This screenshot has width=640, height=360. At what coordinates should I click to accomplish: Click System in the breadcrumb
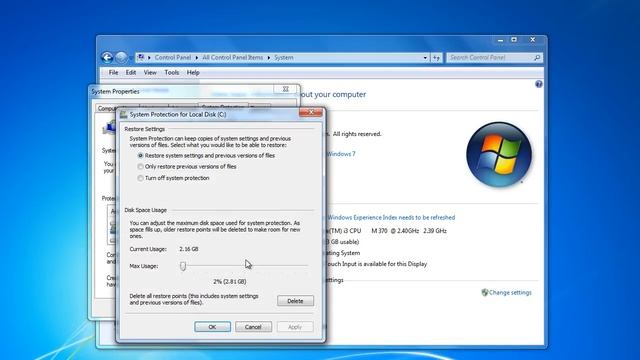pos(284,58)
